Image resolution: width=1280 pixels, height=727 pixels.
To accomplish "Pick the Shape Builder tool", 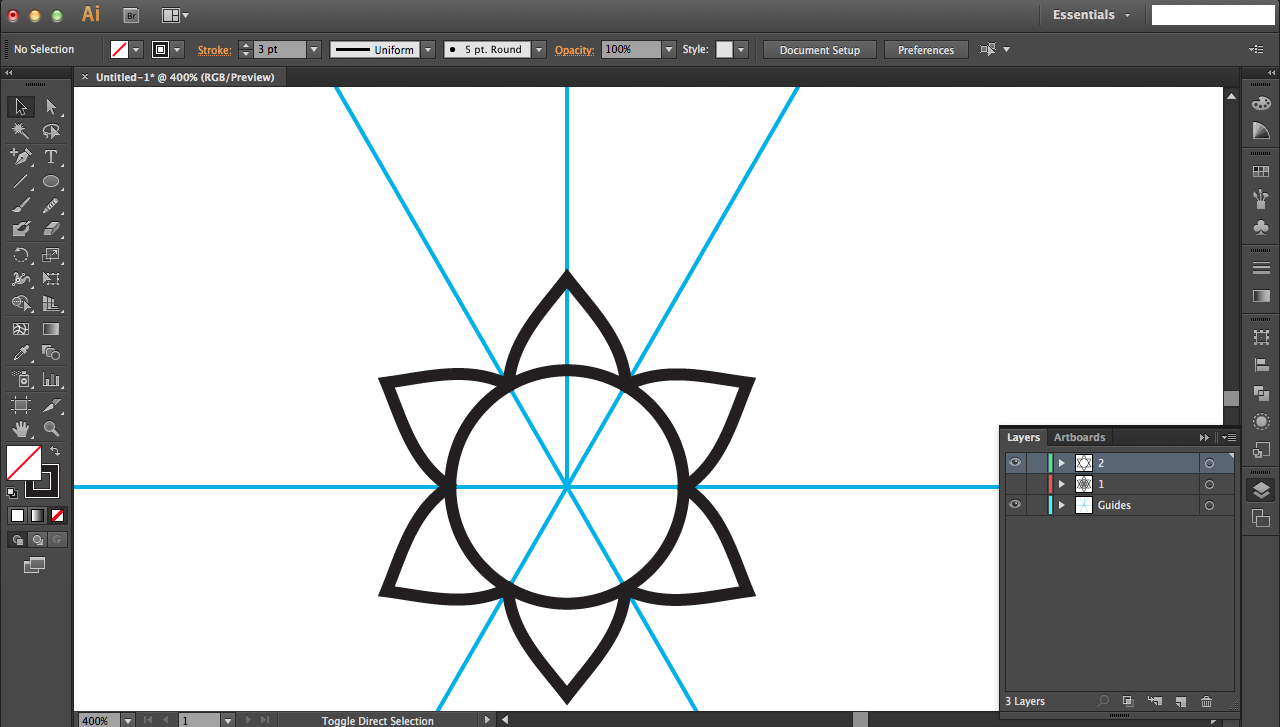I will click(21, 304).
